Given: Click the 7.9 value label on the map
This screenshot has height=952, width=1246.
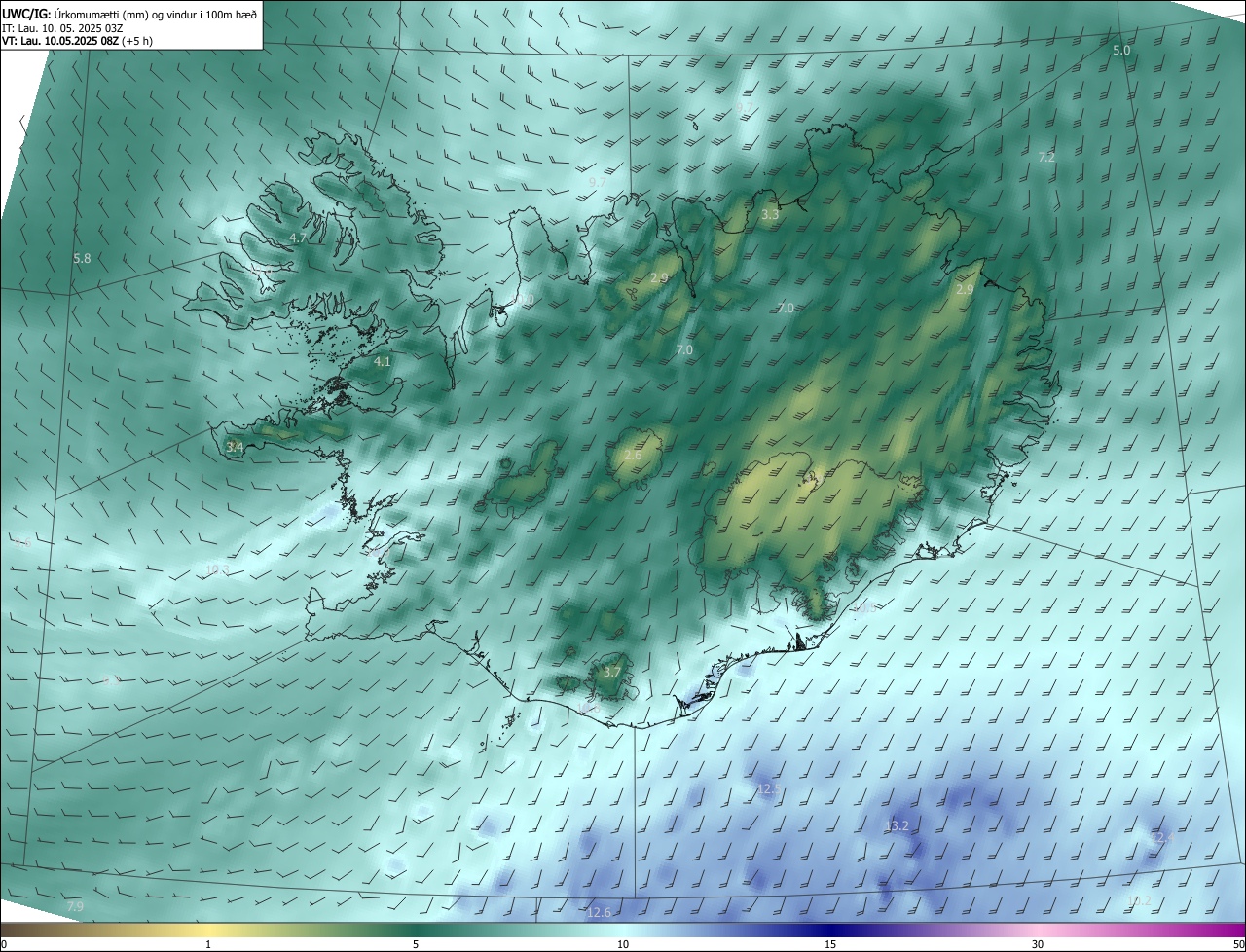Looking at the screenshot, I should pos(75,907).
